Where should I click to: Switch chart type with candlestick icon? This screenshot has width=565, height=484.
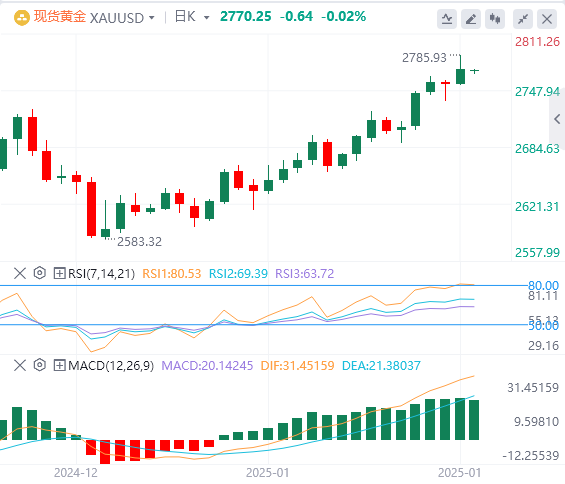495,19
